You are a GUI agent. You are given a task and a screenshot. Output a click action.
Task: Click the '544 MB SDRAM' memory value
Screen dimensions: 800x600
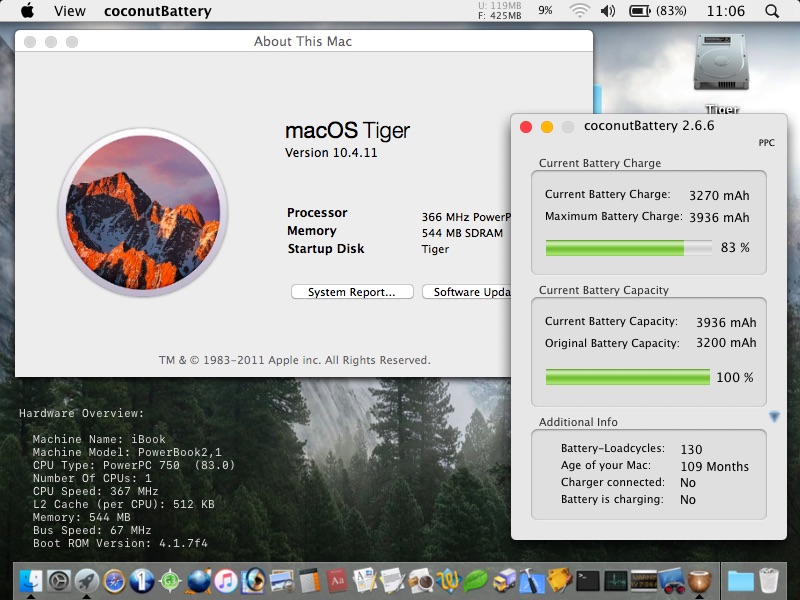[x=462, y=233]
